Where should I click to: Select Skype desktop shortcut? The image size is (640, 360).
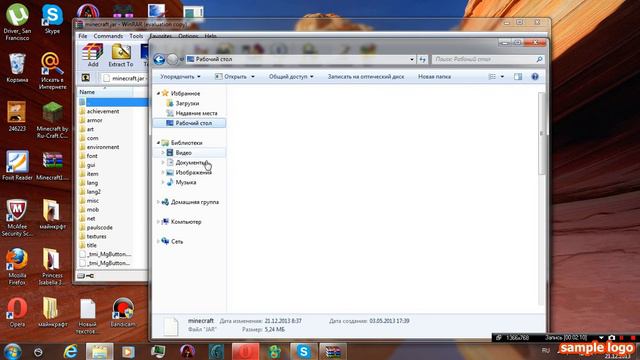pyautogui.click(x=52, y=19)
